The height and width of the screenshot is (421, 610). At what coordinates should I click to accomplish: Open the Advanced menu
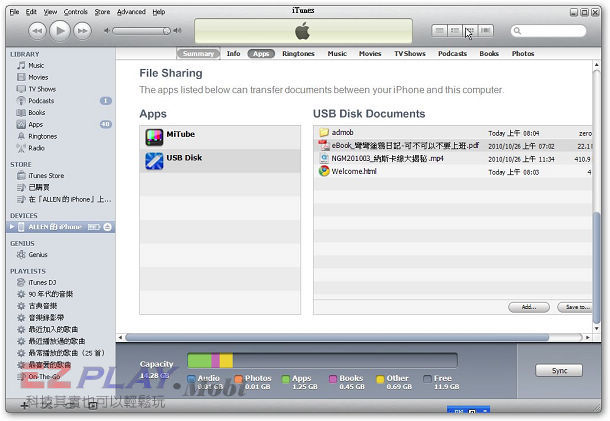click(x=131, y=12)
